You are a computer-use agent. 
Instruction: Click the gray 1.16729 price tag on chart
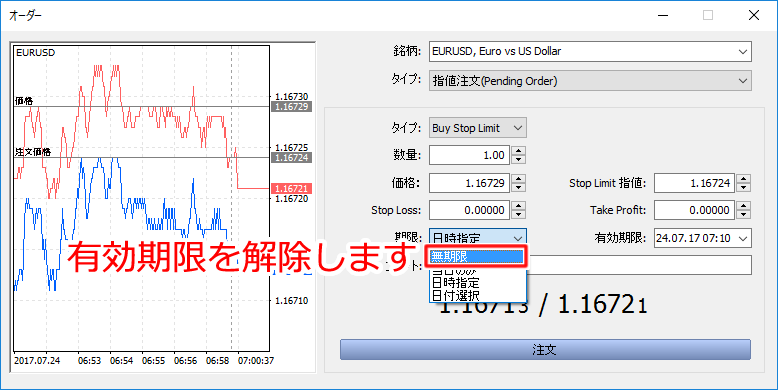click(292, 106)
